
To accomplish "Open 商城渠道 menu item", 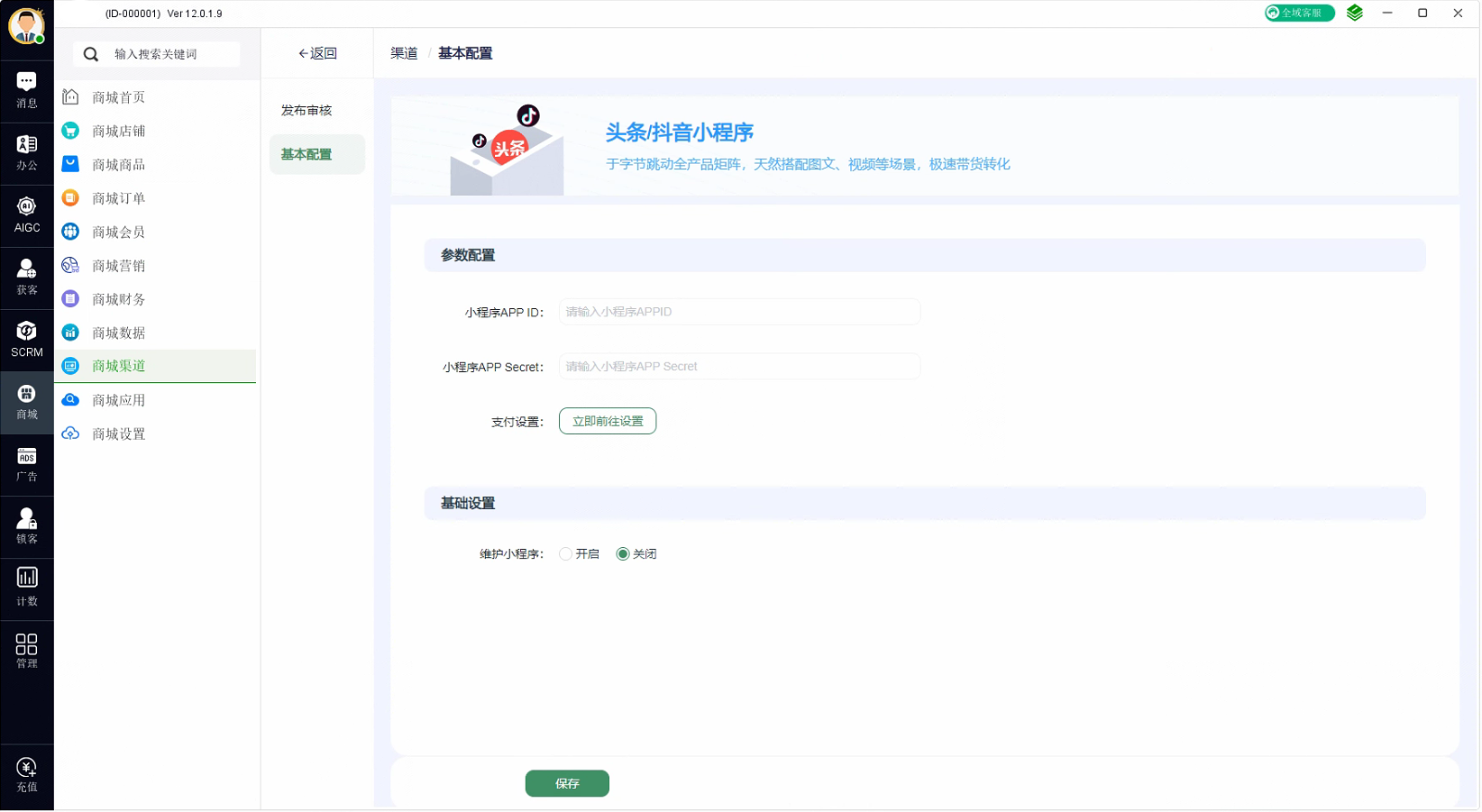I will 156,366.
